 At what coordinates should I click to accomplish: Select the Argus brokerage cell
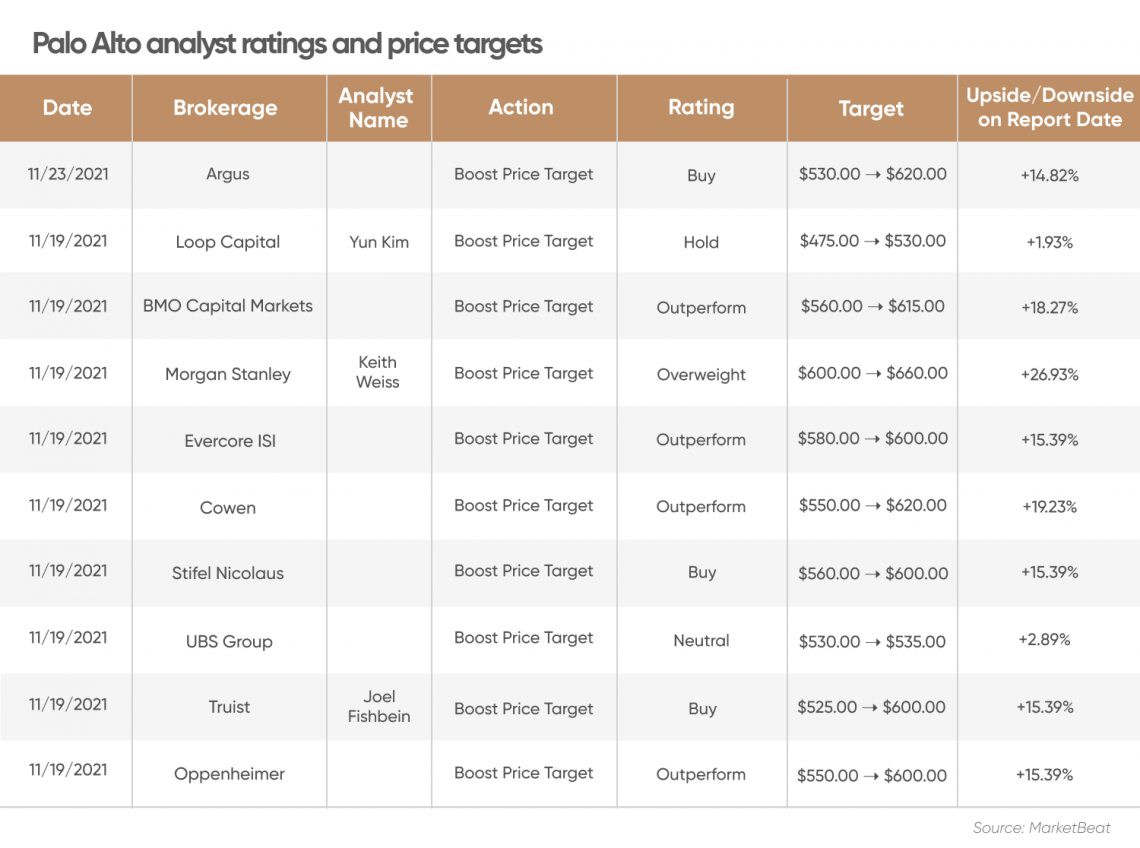coord(228,175)
